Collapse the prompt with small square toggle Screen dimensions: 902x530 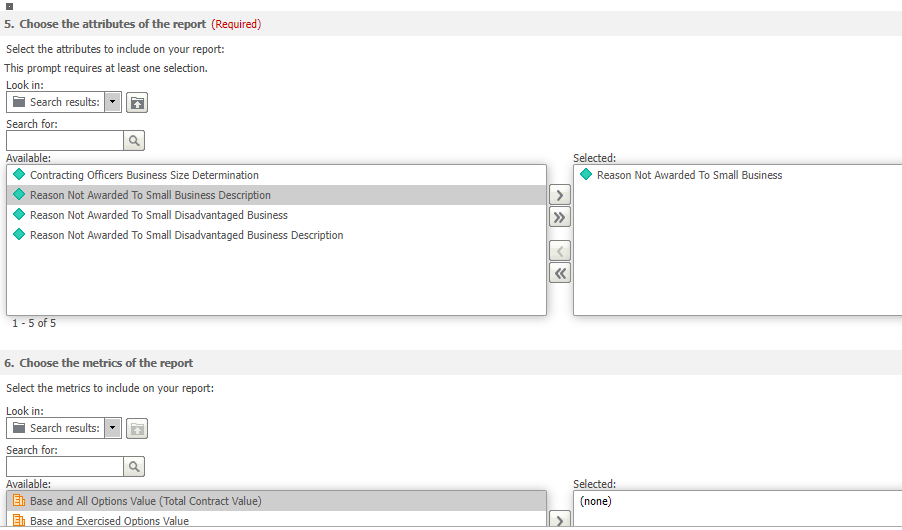(x=9, y=6)
